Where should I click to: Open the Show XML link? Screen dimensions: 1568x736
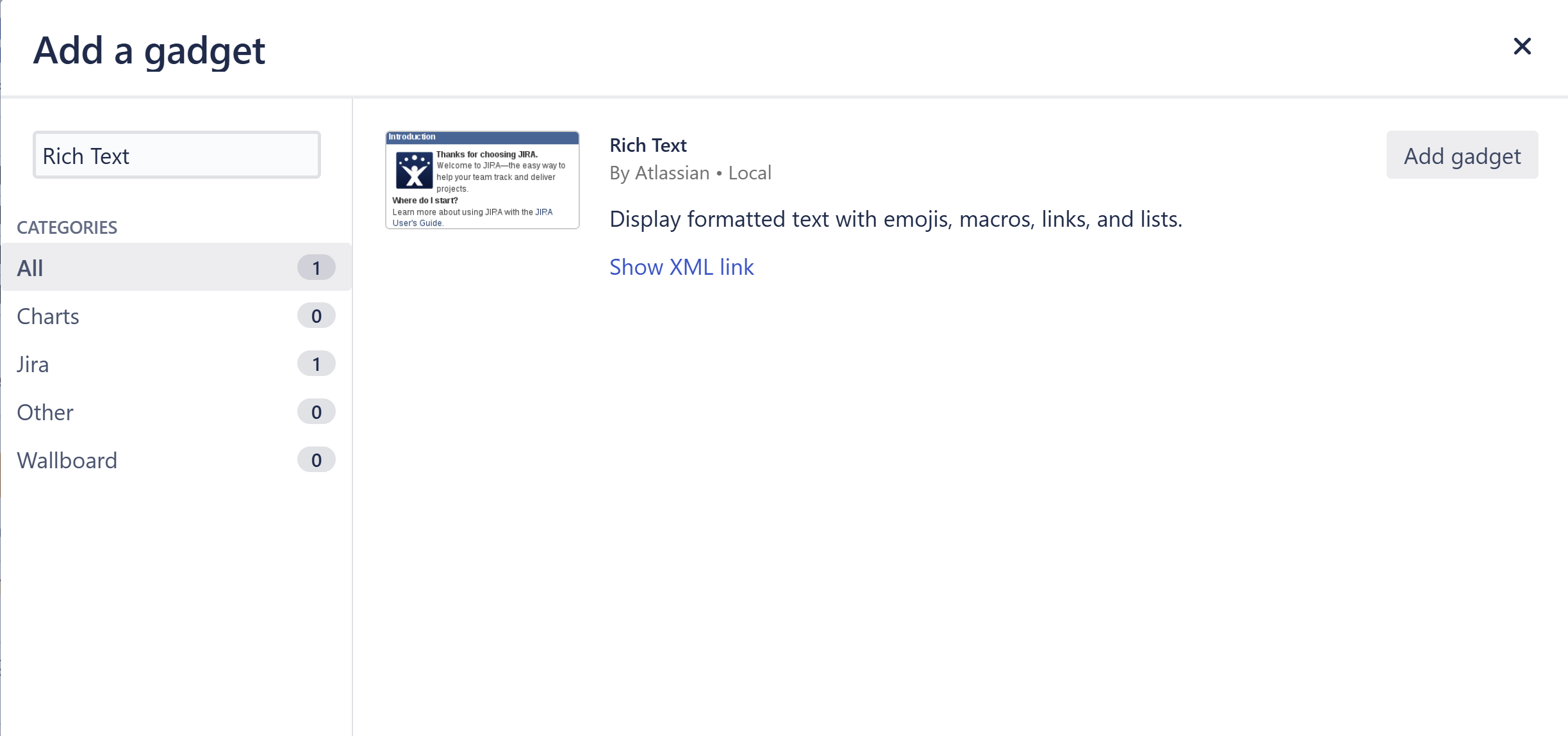(x=681, y=266)
